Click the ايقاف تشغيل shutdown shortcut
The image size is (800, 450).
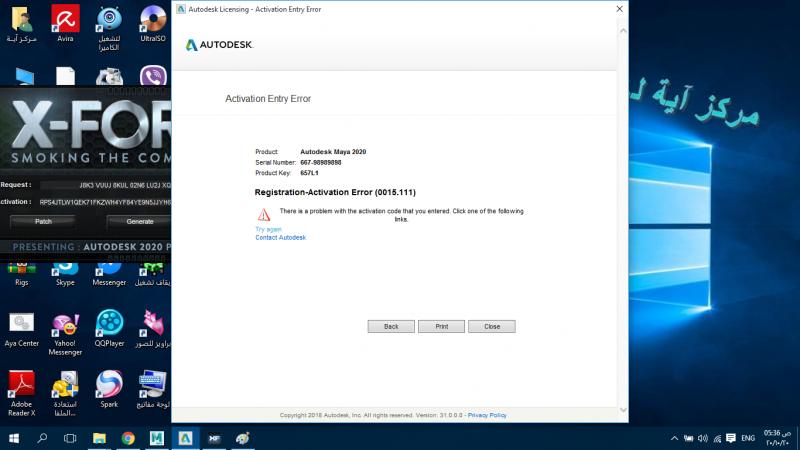tap(153, 274)
